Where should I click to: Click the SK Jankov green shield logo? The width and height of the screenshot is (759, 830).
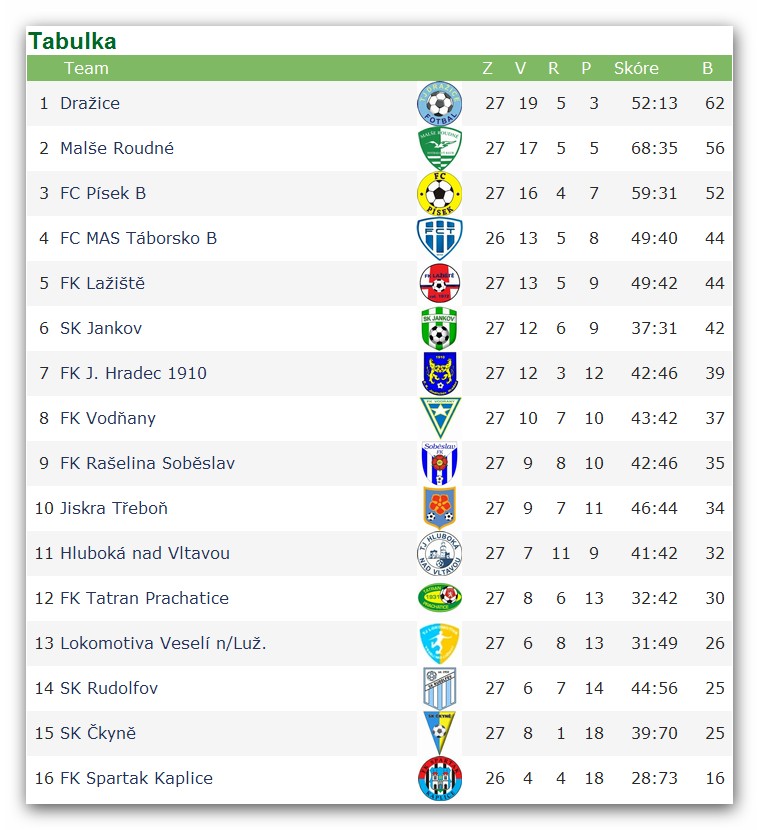439,329
